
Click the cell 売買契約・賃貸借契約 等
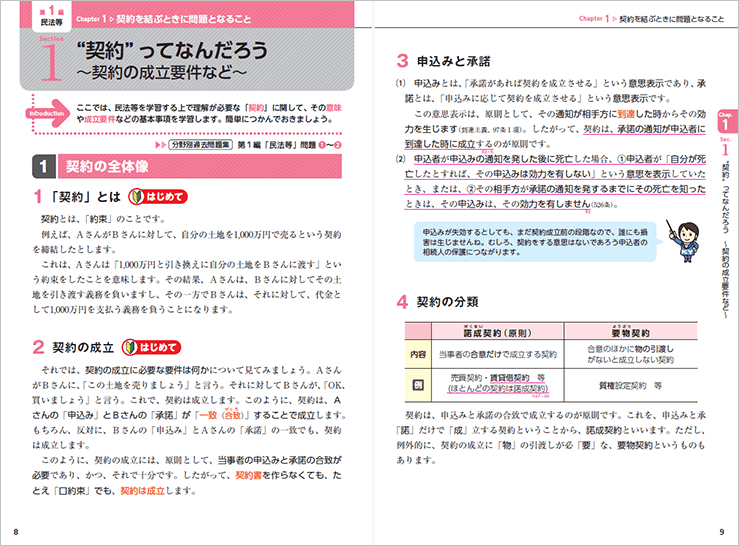point(498,378)
